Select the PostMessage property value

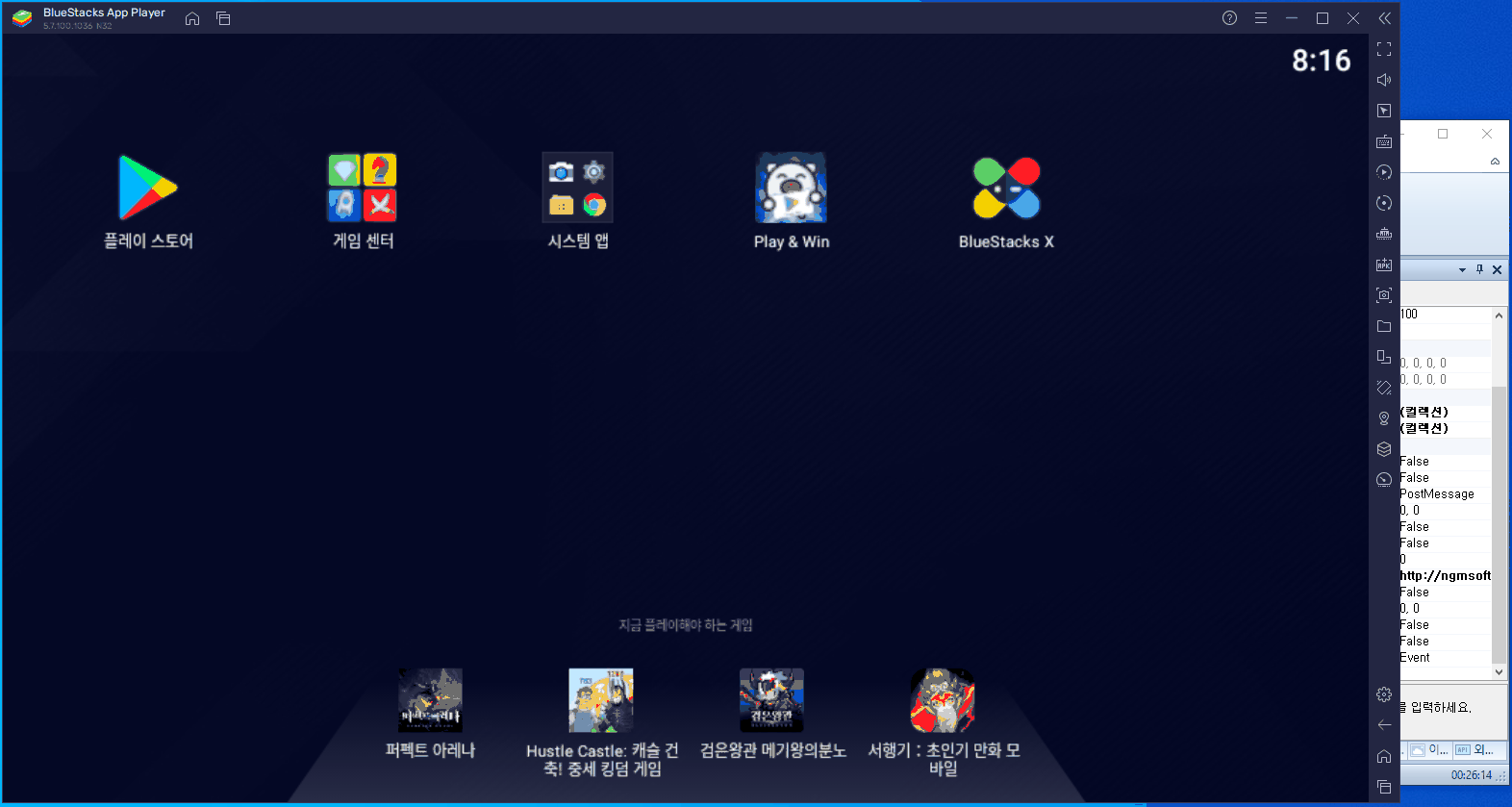pos(1437,494)
